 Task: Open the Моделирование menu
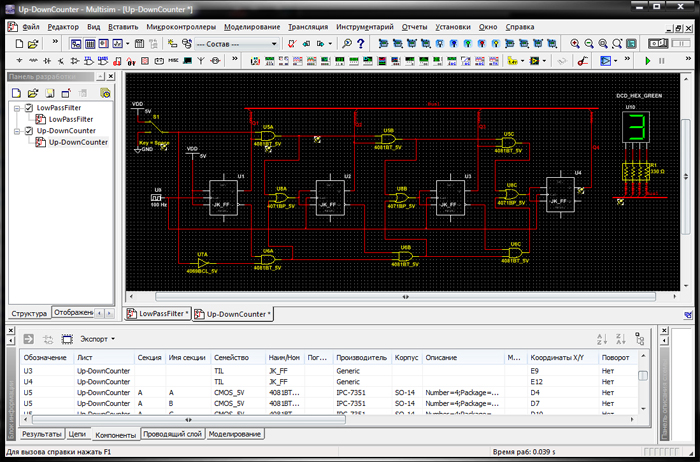252,27
